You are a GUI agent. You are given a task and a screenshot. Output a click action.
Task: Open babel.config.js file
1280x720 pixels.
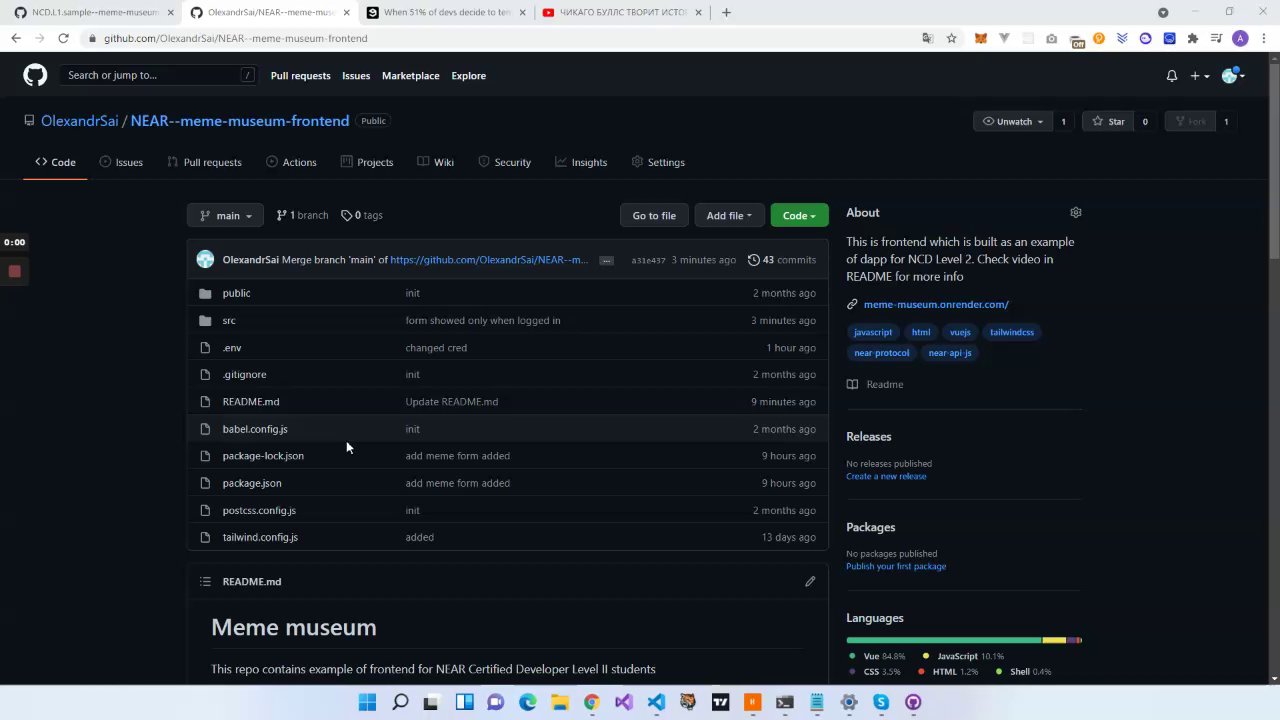[255, 429]
